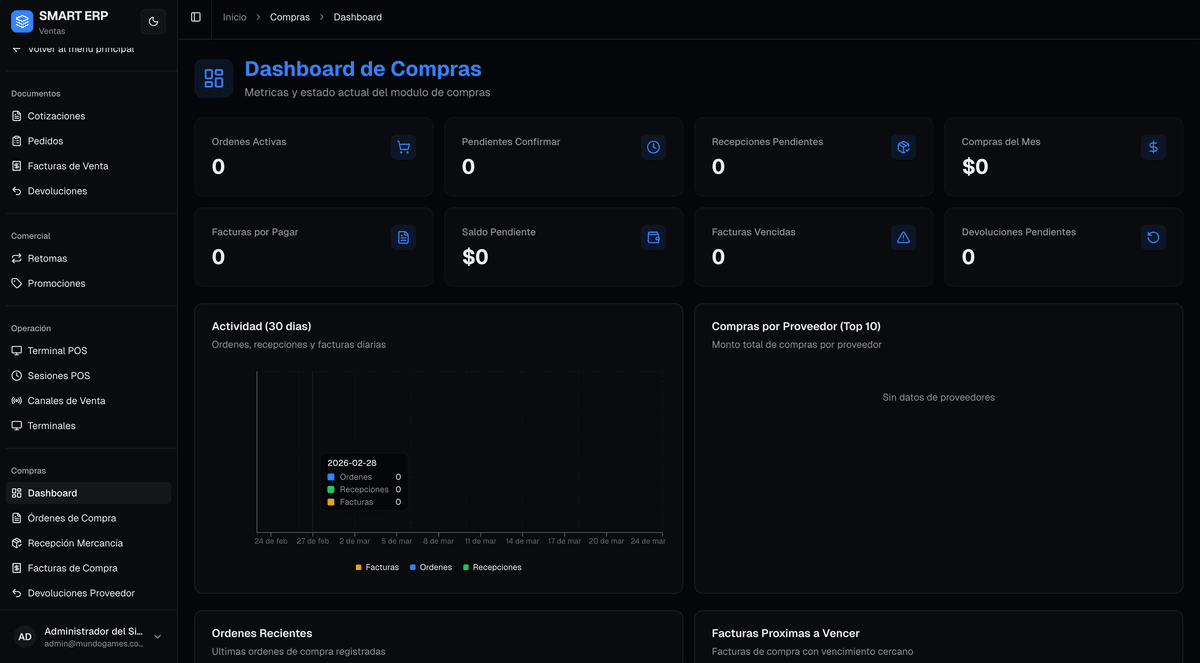Viewport: 1200px width, 663px height.
Task: Open Órdenes de Compra in the sidebar
Action: 71,518
